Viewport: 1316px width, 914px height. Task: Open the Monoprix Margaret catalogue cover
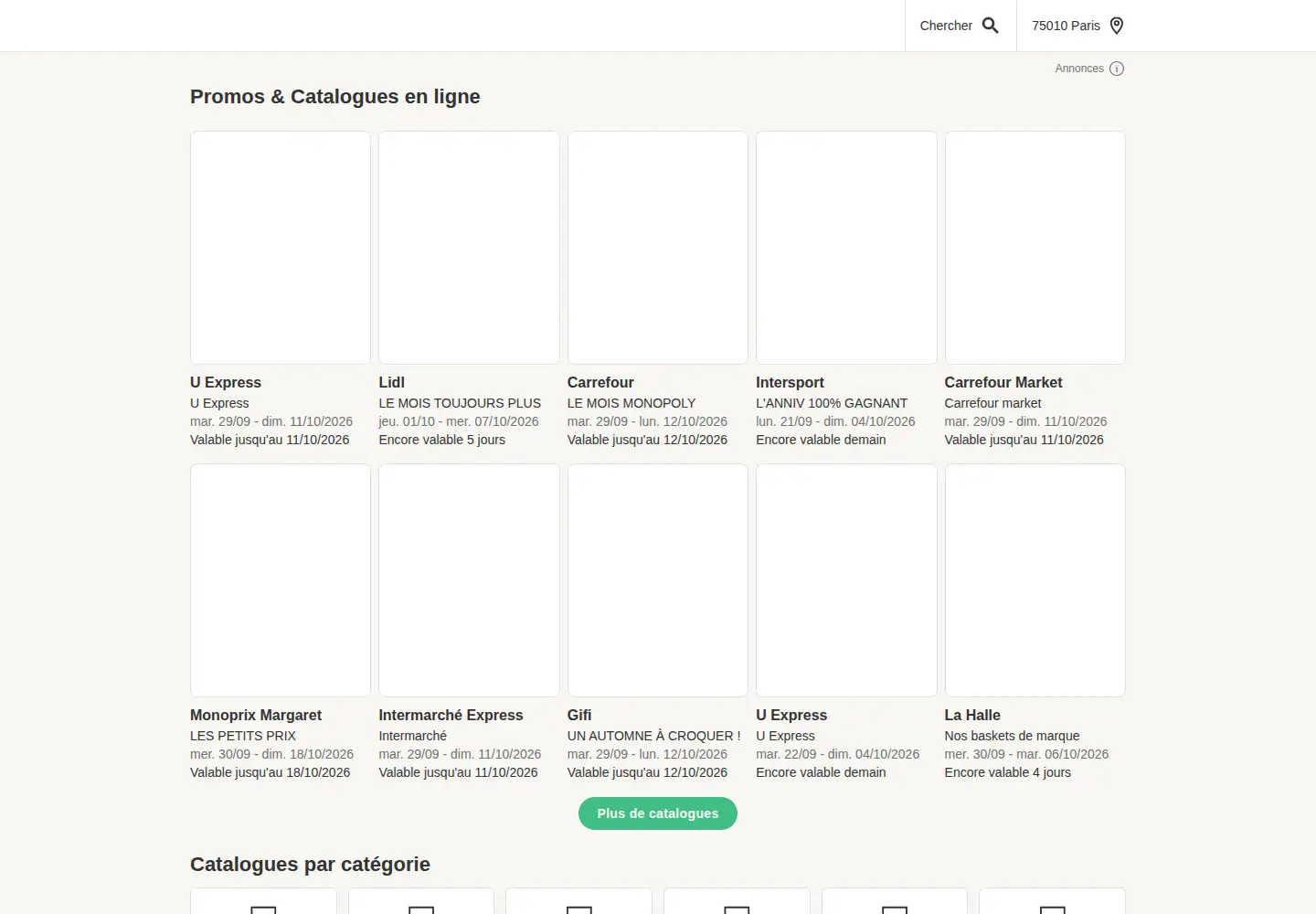(x=281, y=580)
